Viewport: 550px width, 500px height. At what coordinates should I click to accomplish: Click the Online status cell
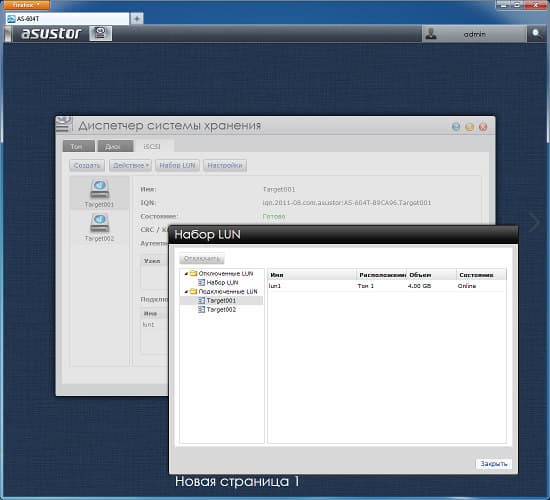coord(467,286)
